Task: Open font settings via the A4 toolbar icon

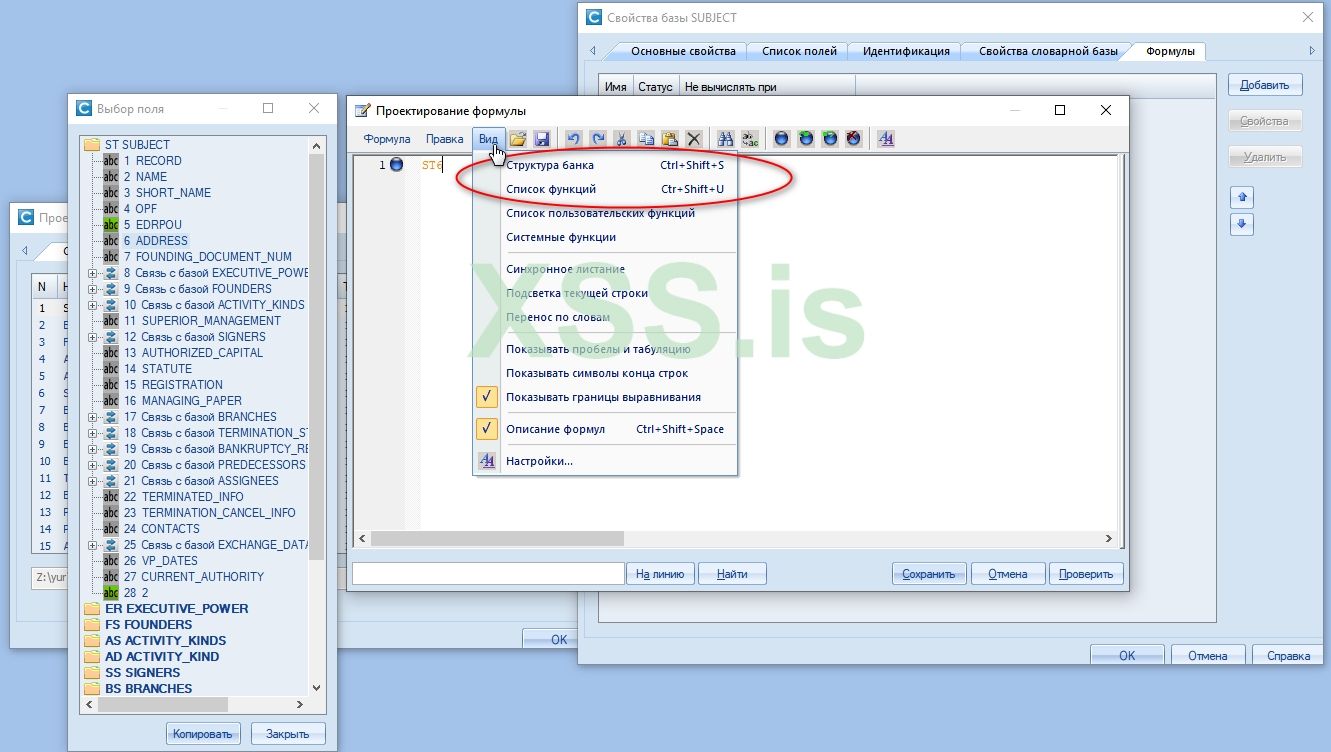Action: click(886, 139)
